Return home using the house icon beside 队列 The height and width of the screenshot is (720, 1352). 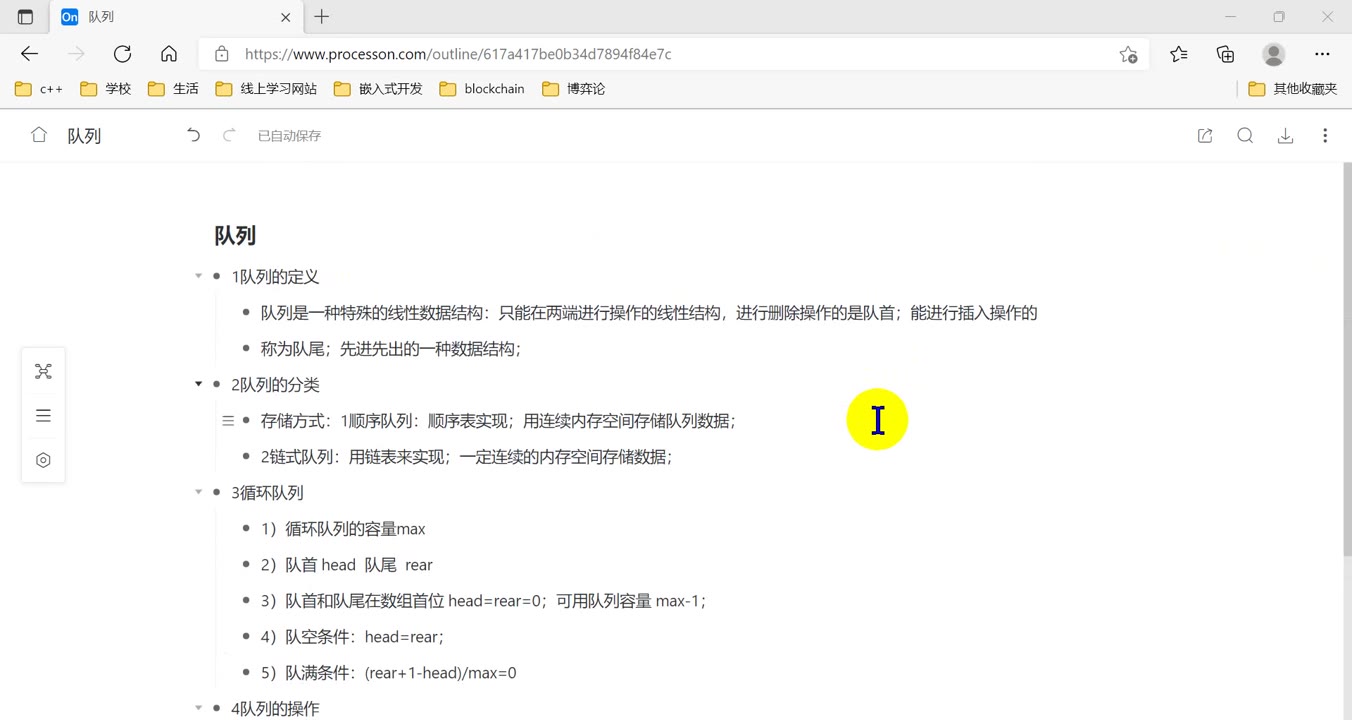tap(38, 135)
